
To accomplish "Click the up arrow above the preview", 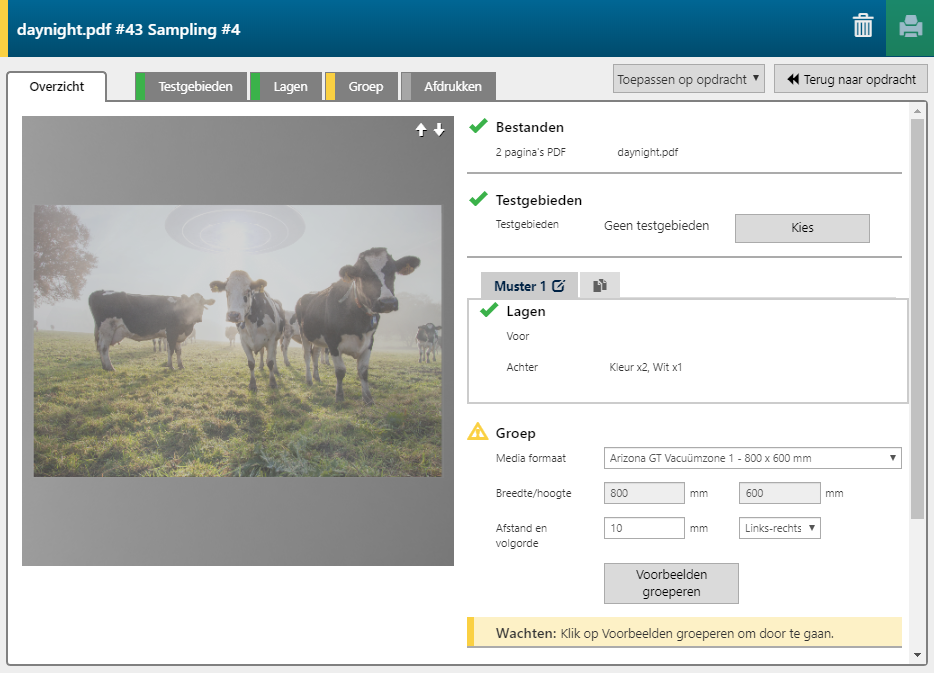I will [421, 130].
